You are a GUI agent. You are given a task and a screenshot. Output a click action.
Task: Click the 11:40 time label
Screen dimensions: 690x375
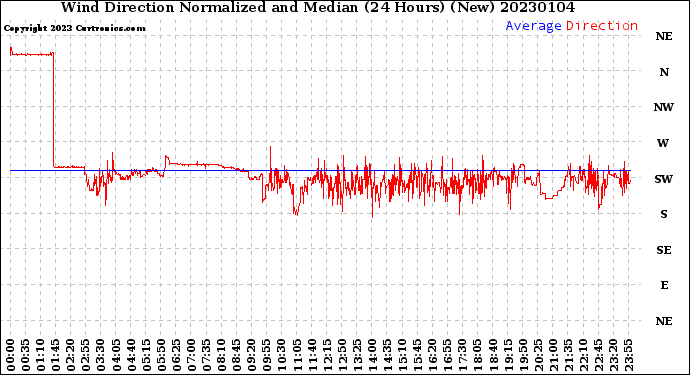click(312, 355)
